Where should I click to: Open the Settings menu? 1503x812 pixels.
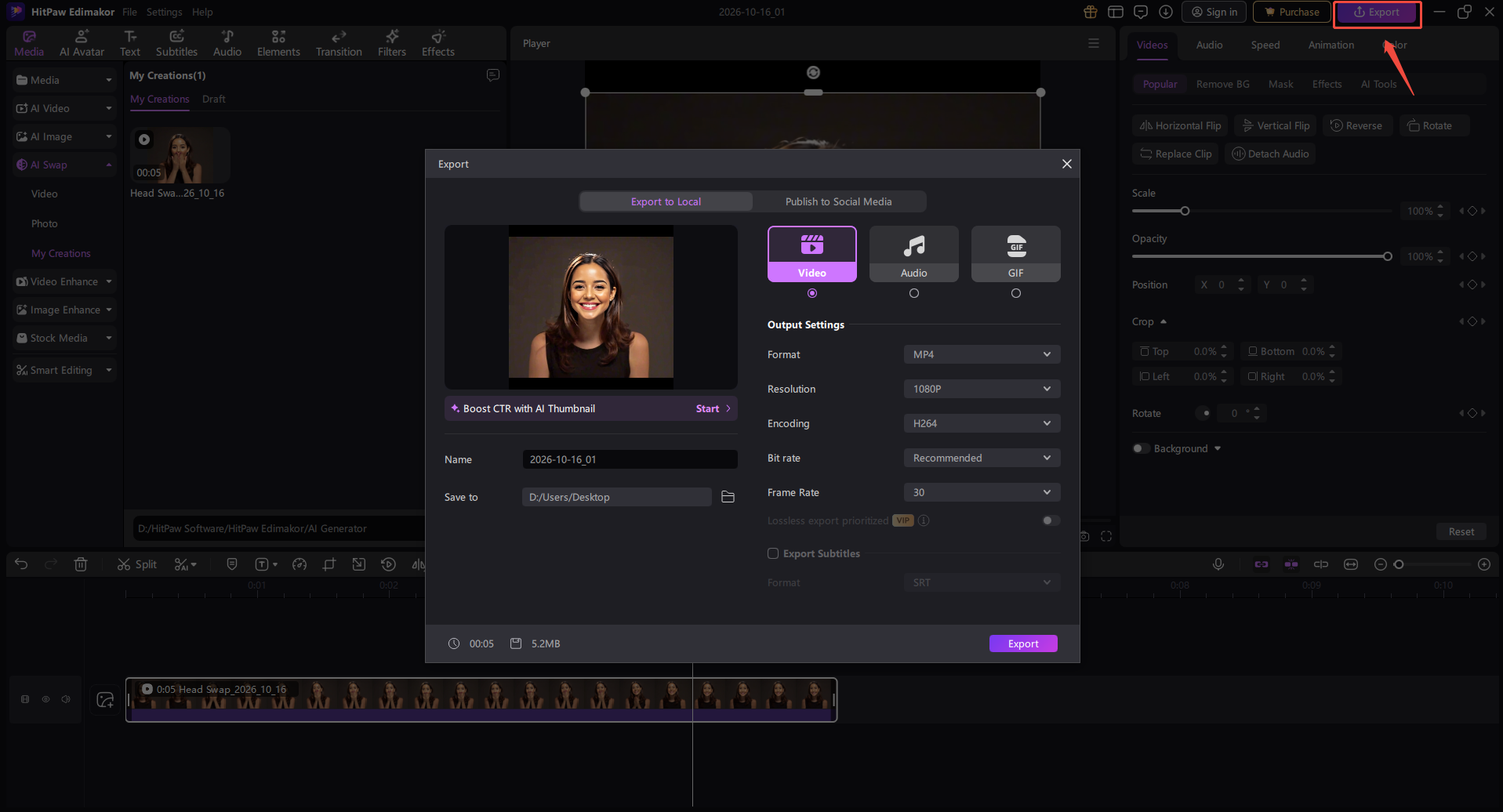tap(164, 12)
